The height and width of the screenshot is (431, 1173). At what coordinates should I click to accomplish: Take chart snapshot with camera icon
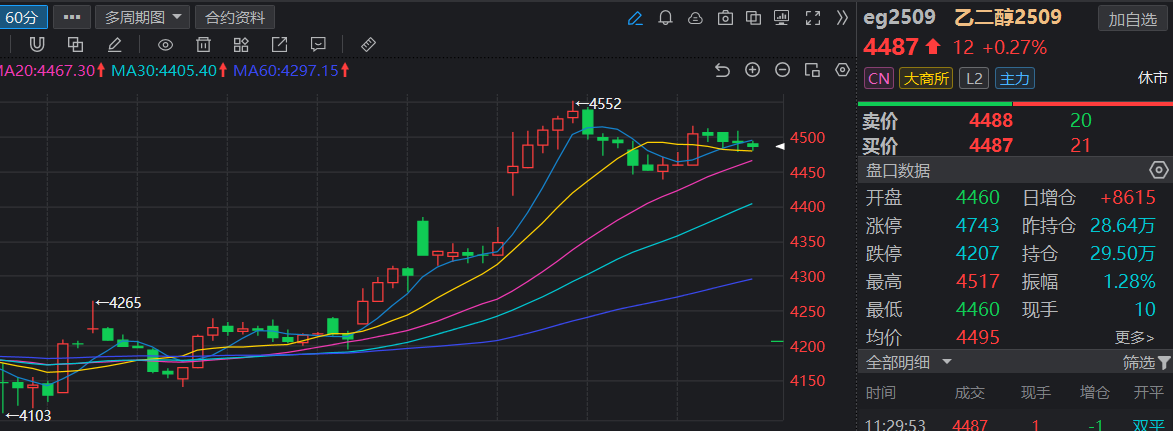(725, 17)
